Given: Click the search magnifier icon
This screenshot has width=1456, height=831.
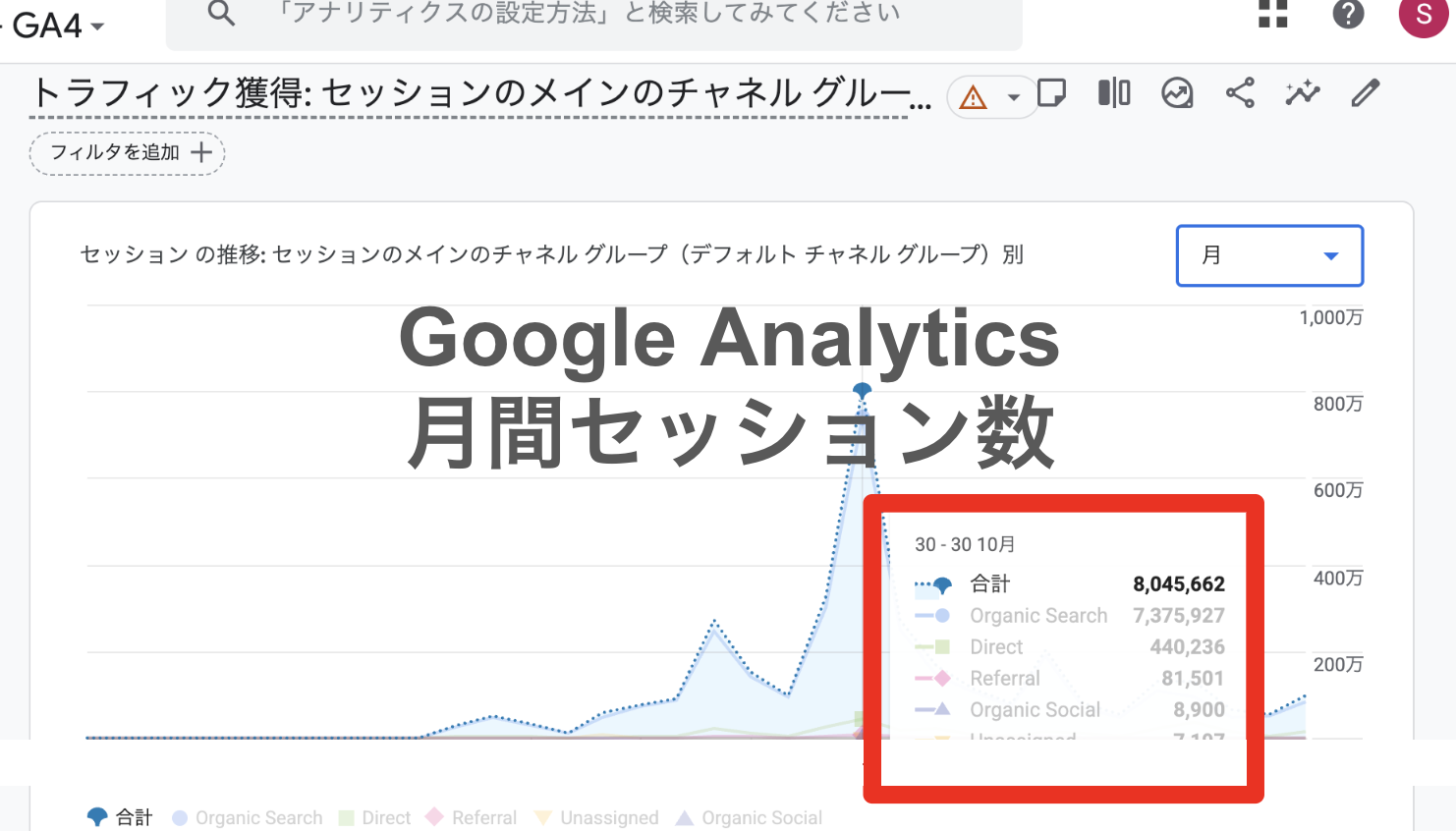Looking at the screenshot, I should click(222, 14).
